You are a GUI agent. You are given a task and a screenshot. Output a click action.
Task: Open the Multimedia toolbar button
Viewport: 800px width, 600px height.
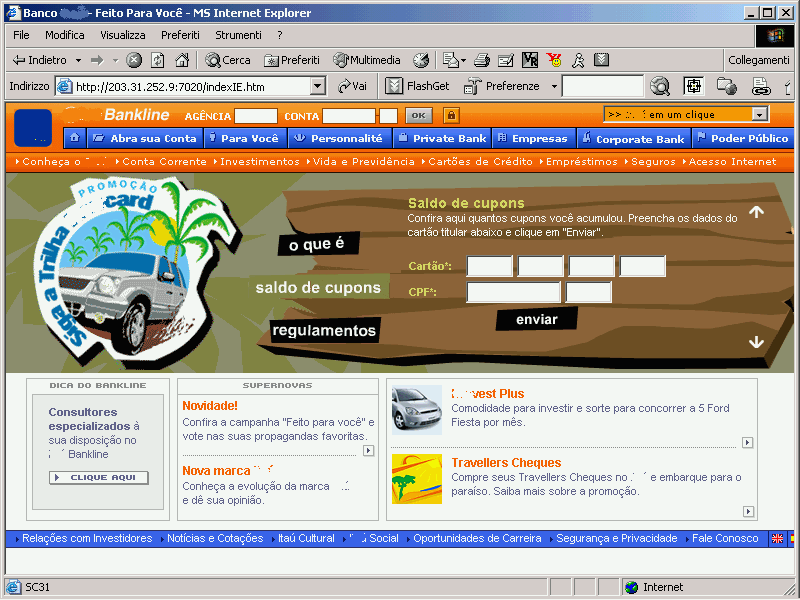point(366,60)
